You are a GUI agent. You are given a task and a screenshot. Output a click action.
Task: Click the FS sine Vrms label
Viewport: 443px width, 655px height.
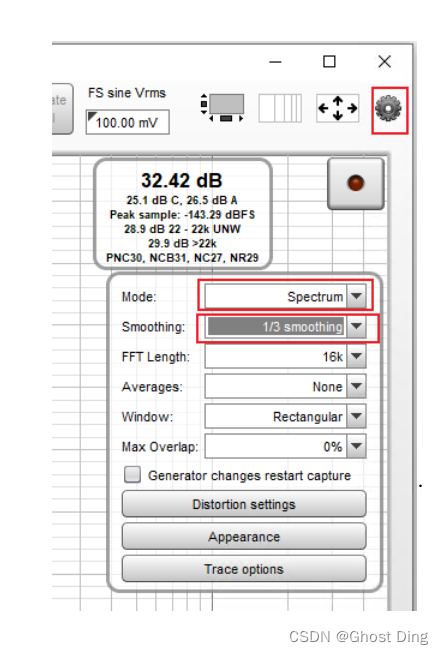[127, 93]
